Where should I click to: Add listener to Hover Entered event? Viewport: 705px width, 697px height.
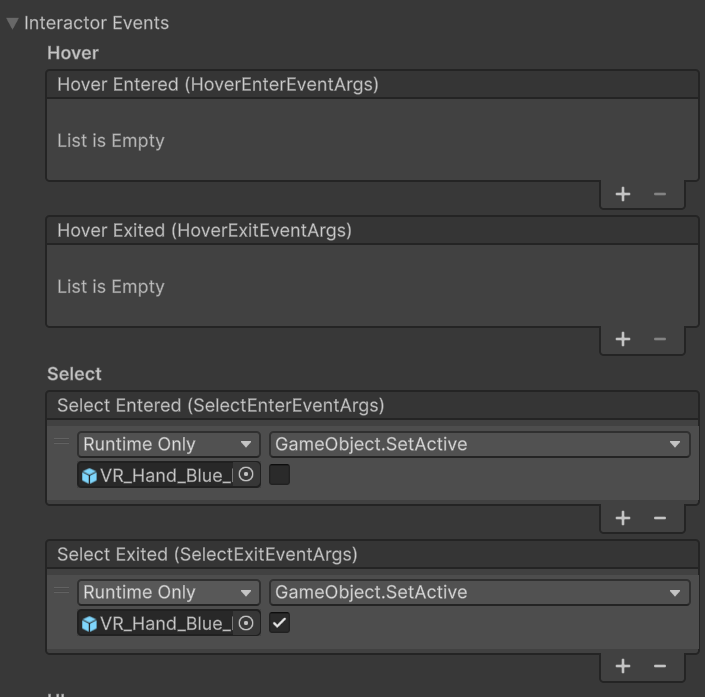point(623,194)
